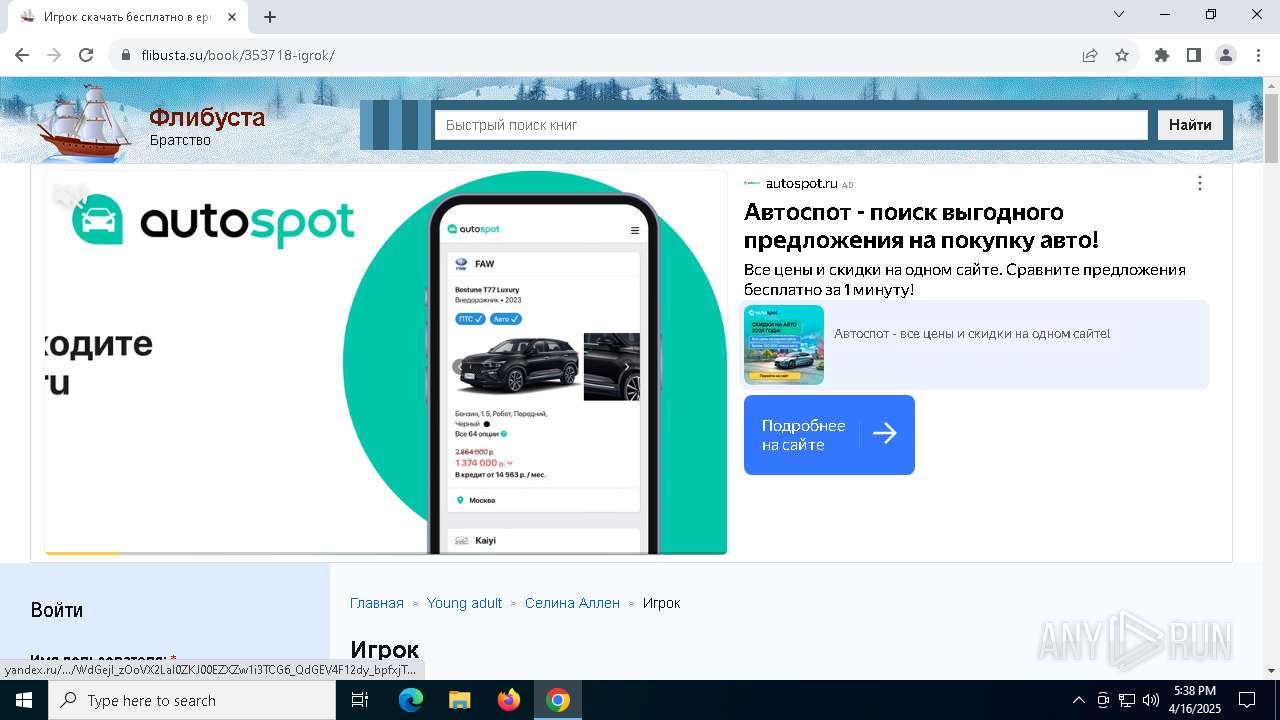Click the Chrome taskbar icon
The height and width of the screenshot is (720, 1280).
pyautogui.click(x=558, y=700)
